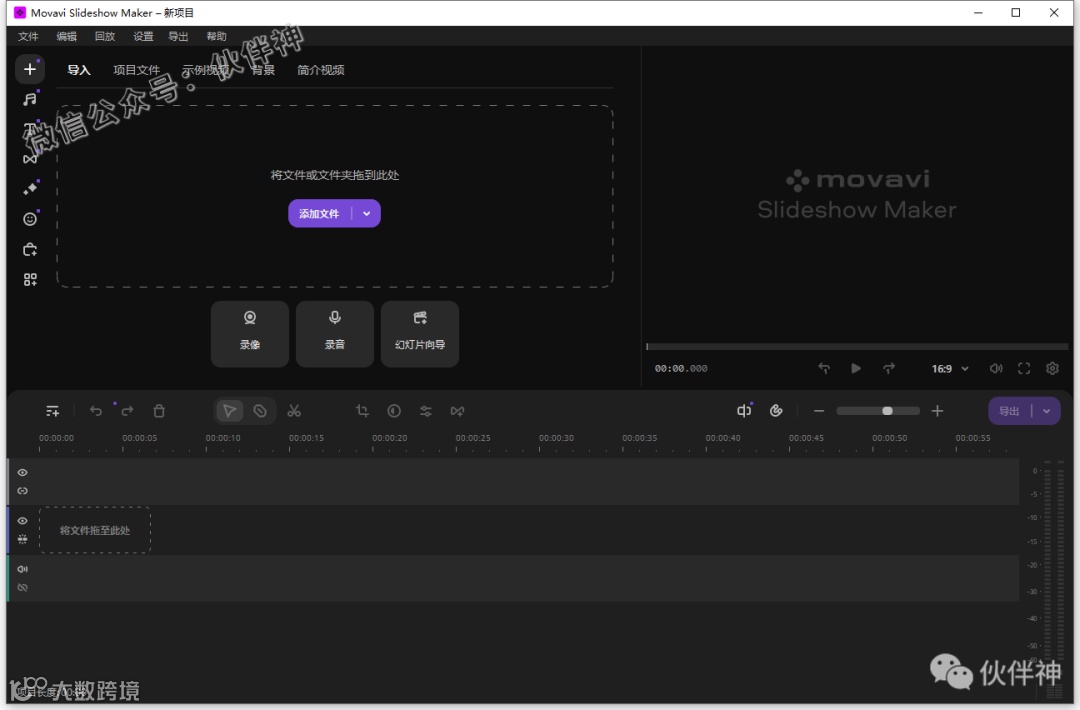Open the More tools grid icon
Viewport: 1080px width, 710px height.
(x=30, y=280)
